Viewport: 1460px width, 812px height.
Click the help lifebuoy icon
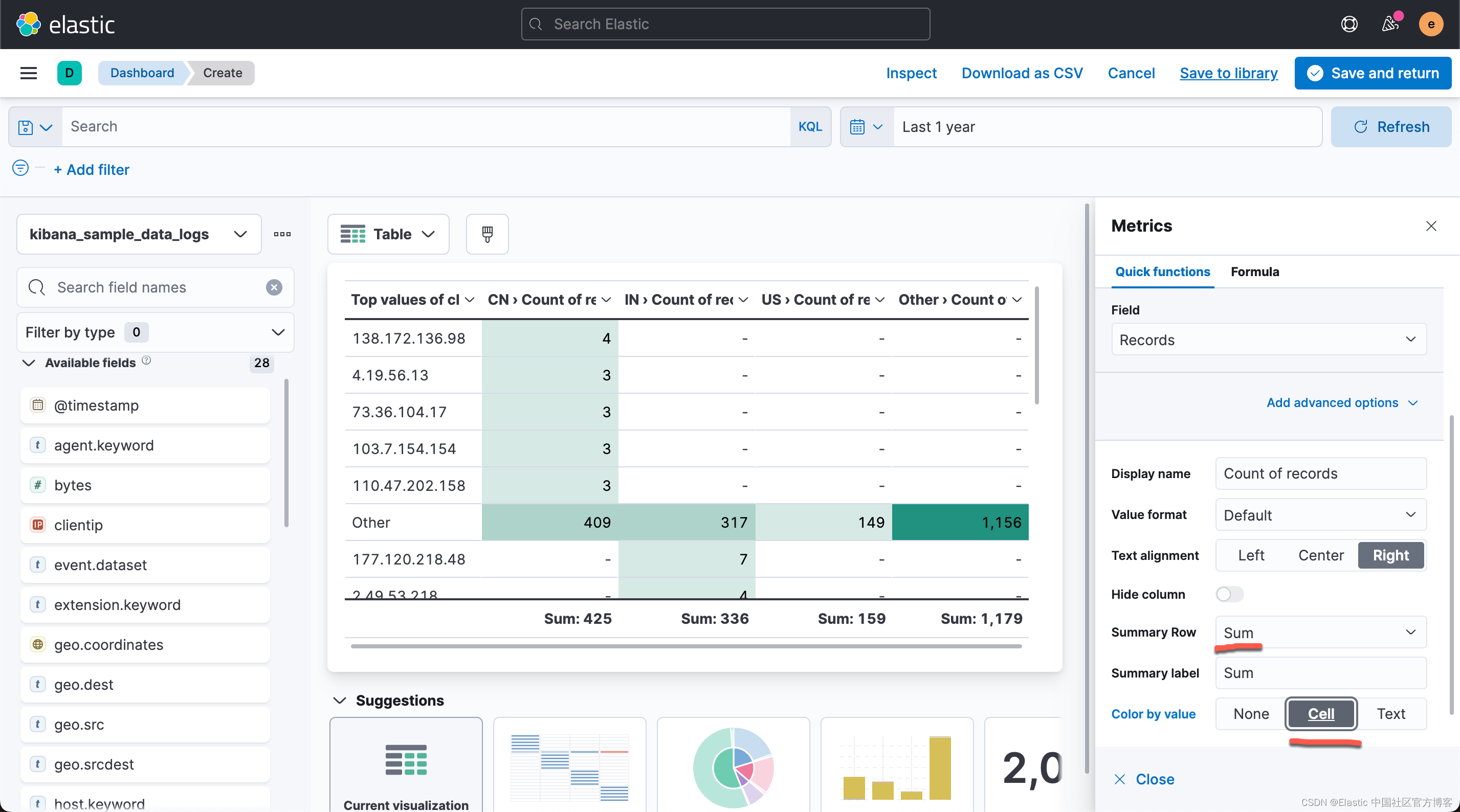point(1349,25)
